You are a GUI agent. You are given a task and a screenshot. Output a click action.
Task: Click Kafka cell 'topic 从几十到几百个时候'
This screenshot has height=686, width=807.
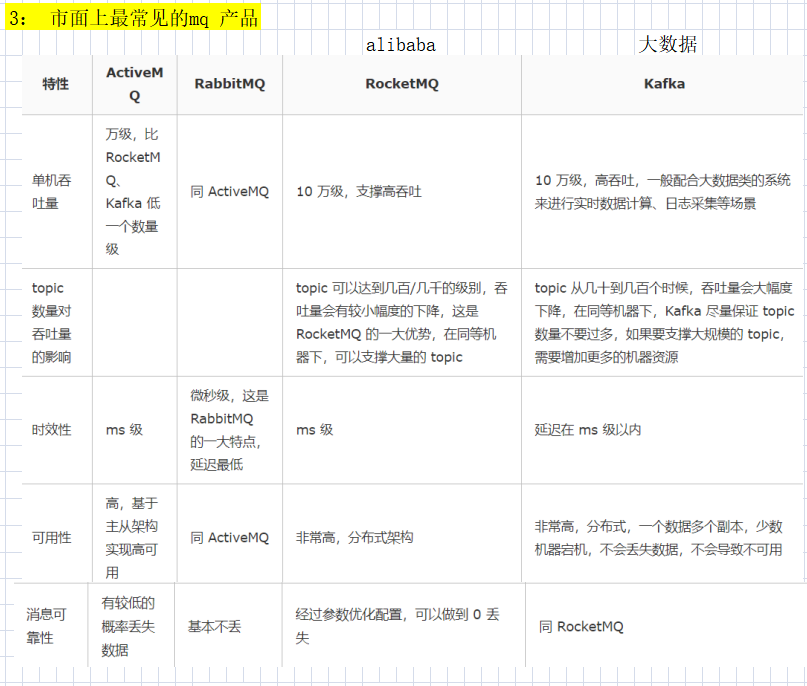point(664,322)
